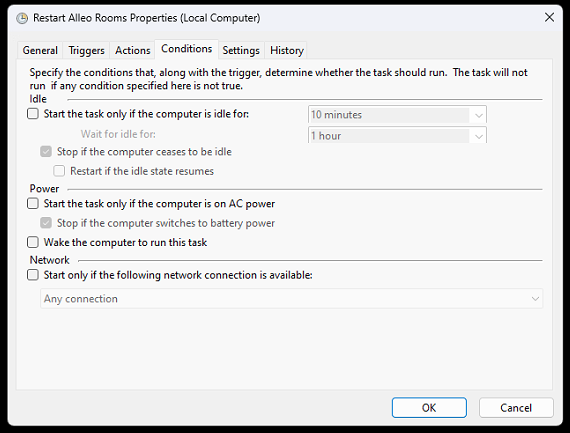Open the Settings tab
Viewport: 570px width, 433px height.
click(x=241, y=50)
